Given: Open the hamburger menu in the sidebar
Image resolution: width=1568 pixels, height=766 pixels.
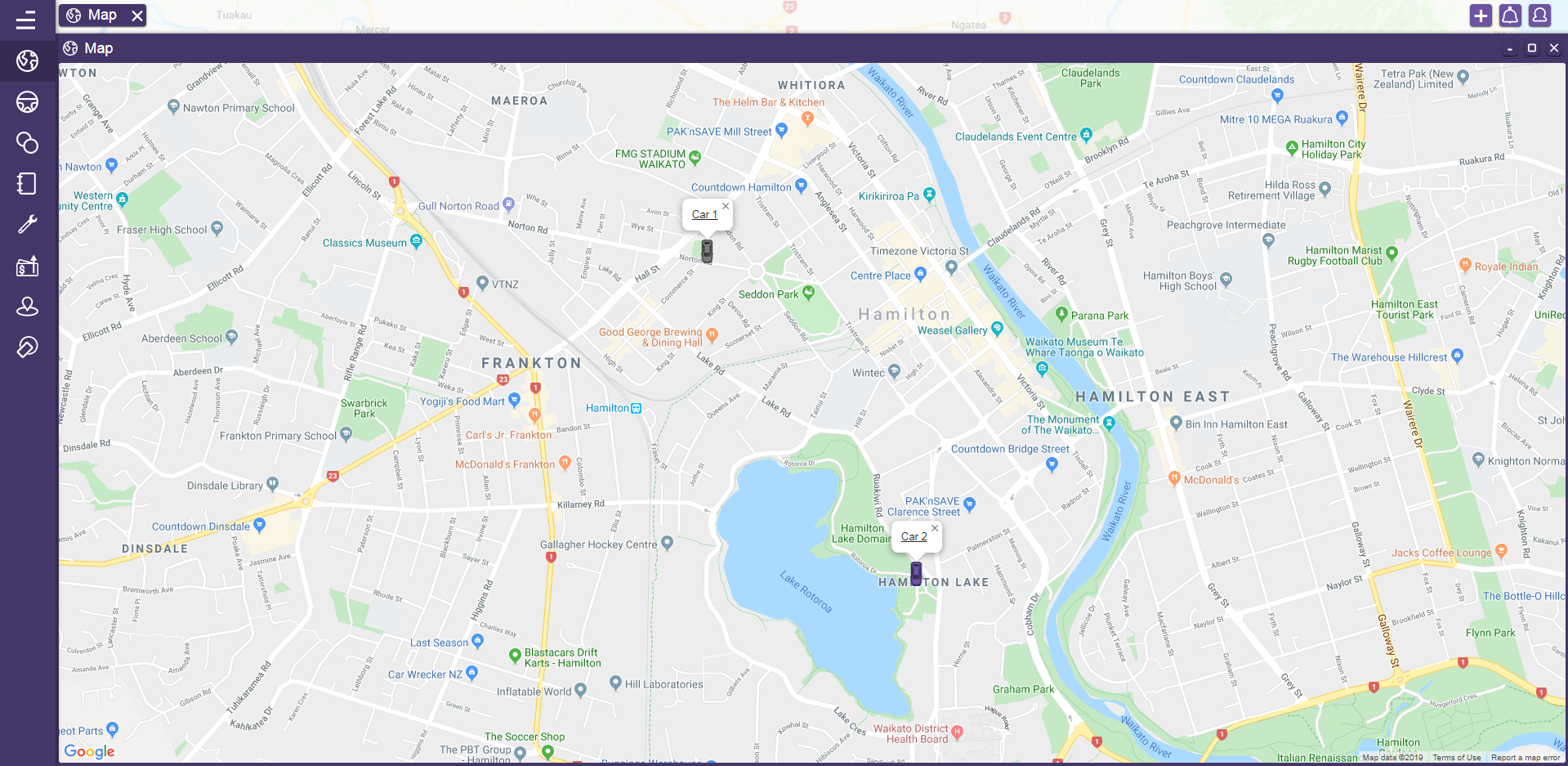Looking at the screenshot, I should (x=26, y=20).
